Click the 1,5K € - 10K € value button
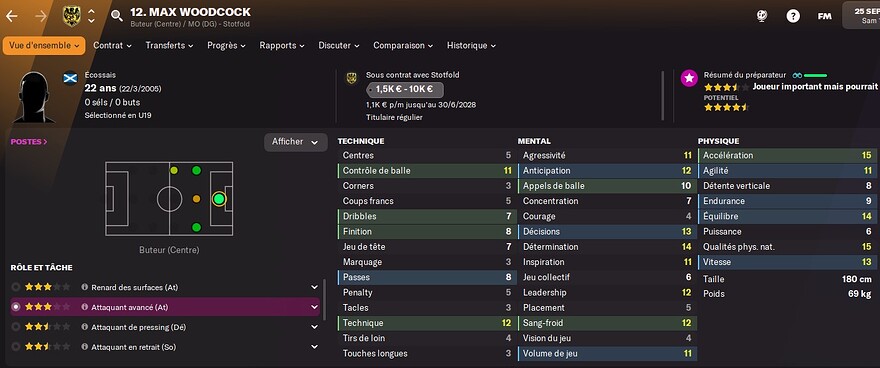The image size is (880, 368). pyautogui.click(x=405, y=89)
